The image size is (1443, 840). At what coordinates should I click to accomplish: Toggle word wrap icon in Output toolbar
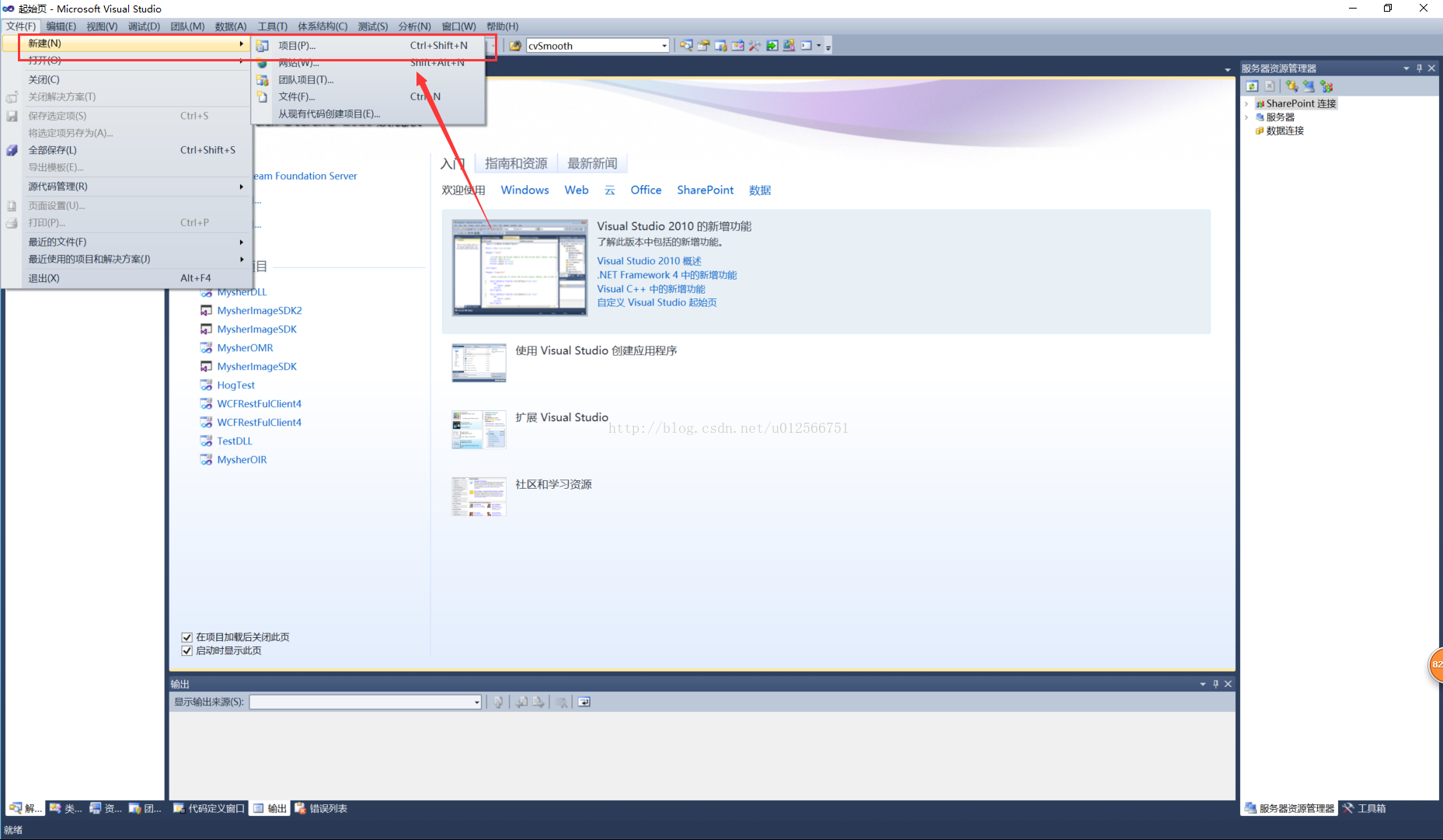point(584,702)
